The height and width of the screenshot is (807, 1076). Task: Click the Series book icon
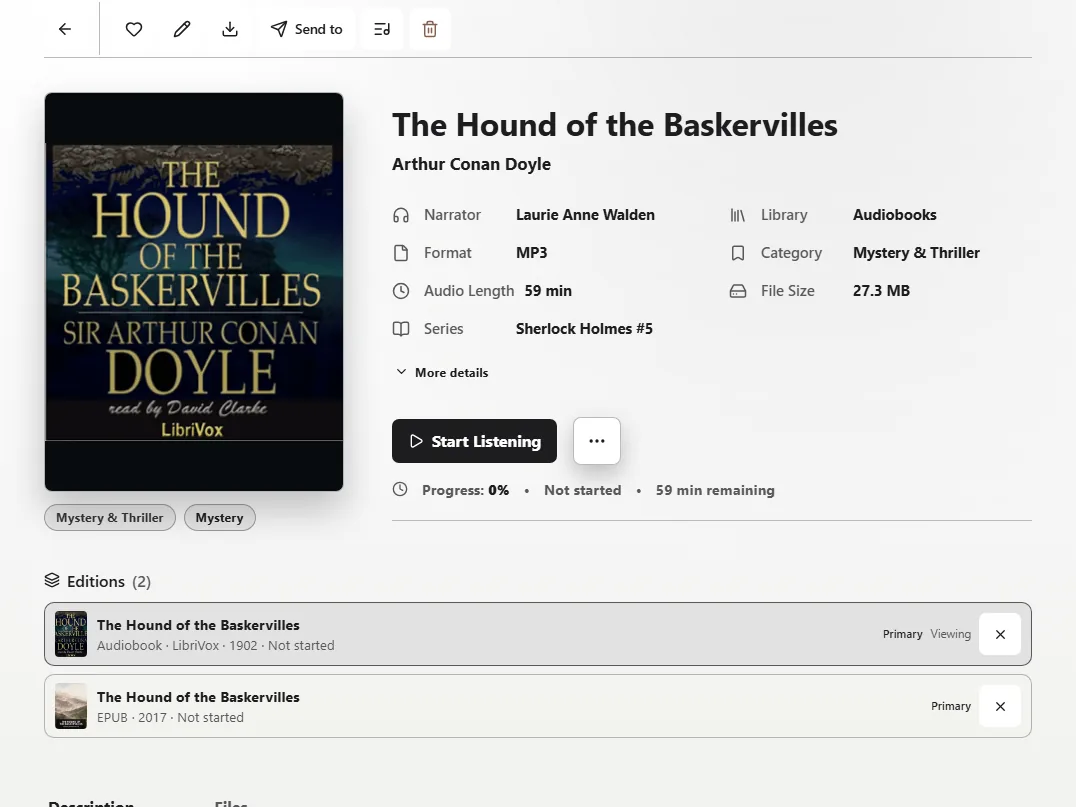pos(401,329)
